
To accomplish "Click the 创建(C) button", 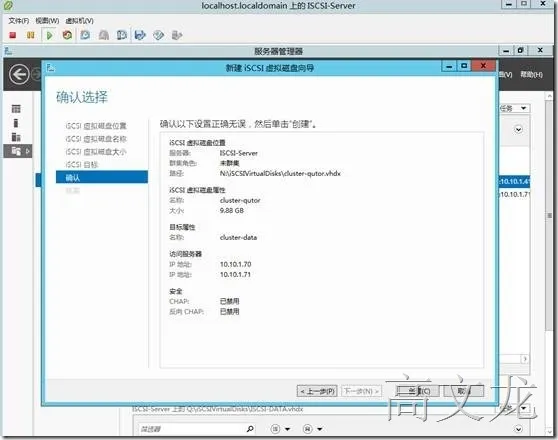I will [x=418, y=391].
